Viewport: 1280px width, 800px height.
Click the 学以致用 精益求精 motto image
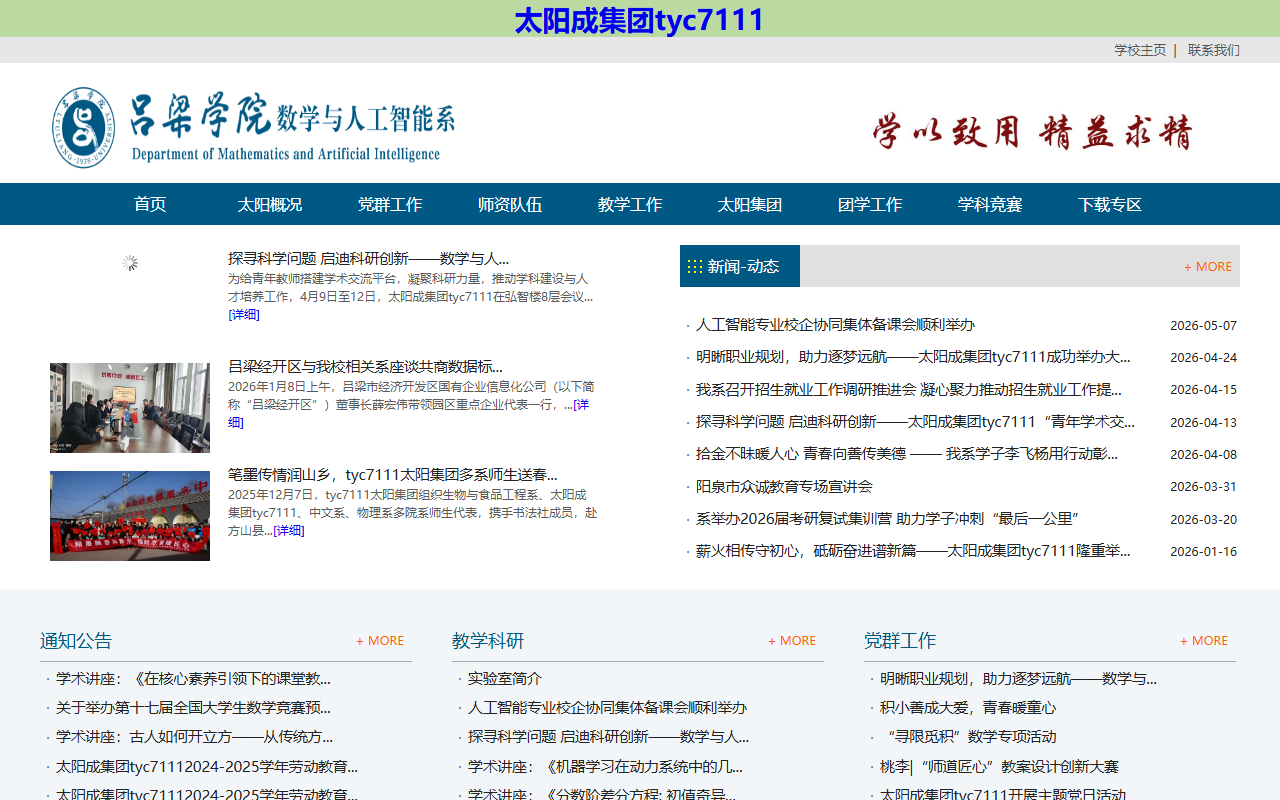(x=1033, y=131)
